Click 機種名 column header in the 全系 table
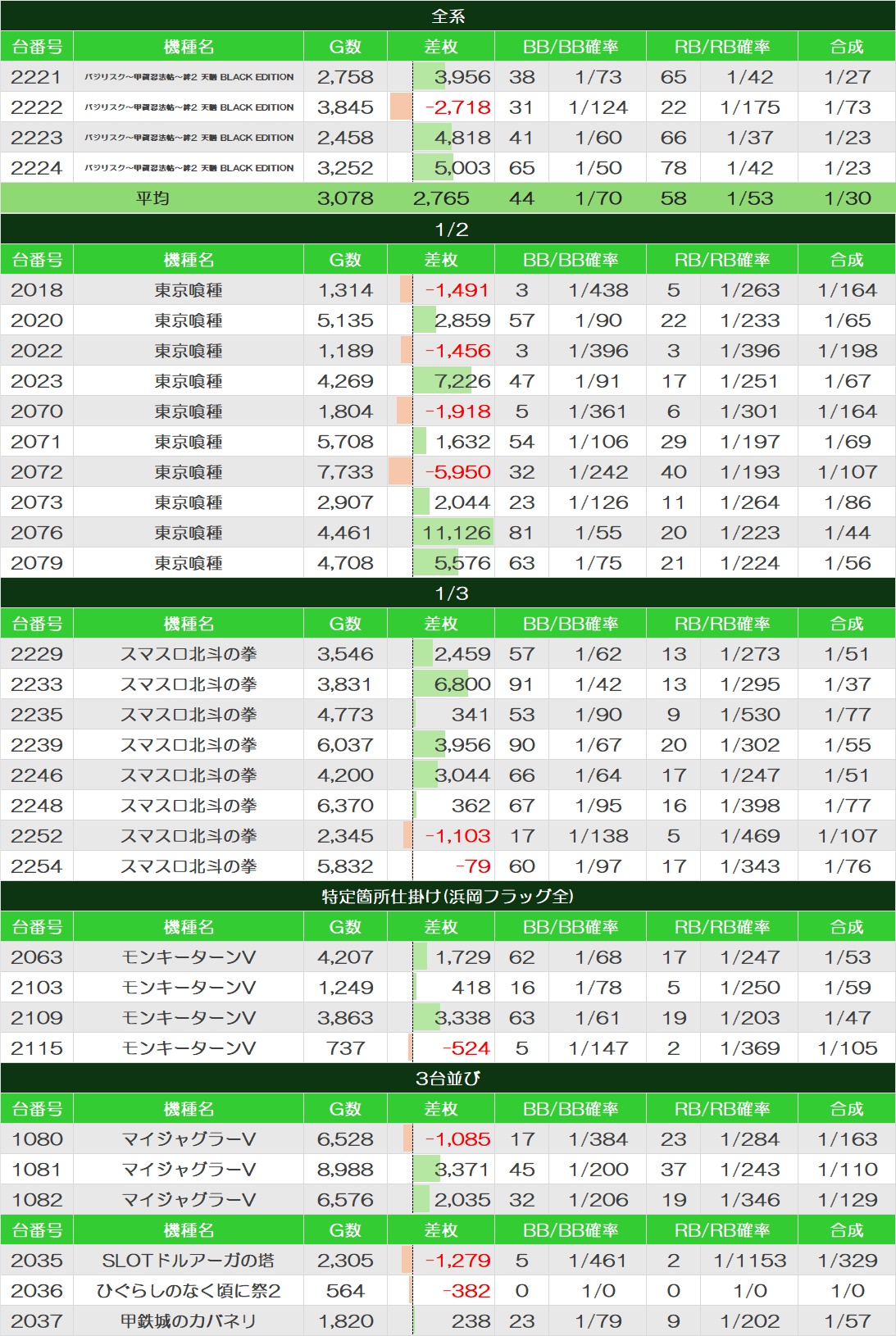The height and width of the screenshot is (1336, 896). click(x=189, y=47)
